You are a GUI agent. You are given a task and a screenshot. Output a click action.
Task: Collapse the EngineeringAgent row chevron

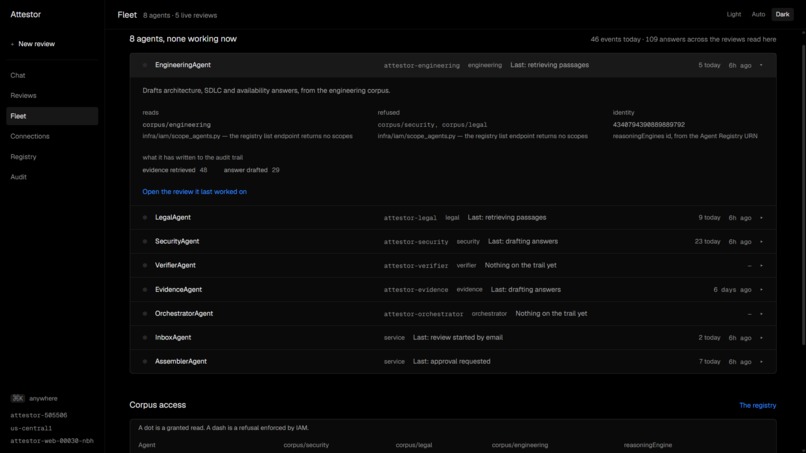click(x=761, y=65)
